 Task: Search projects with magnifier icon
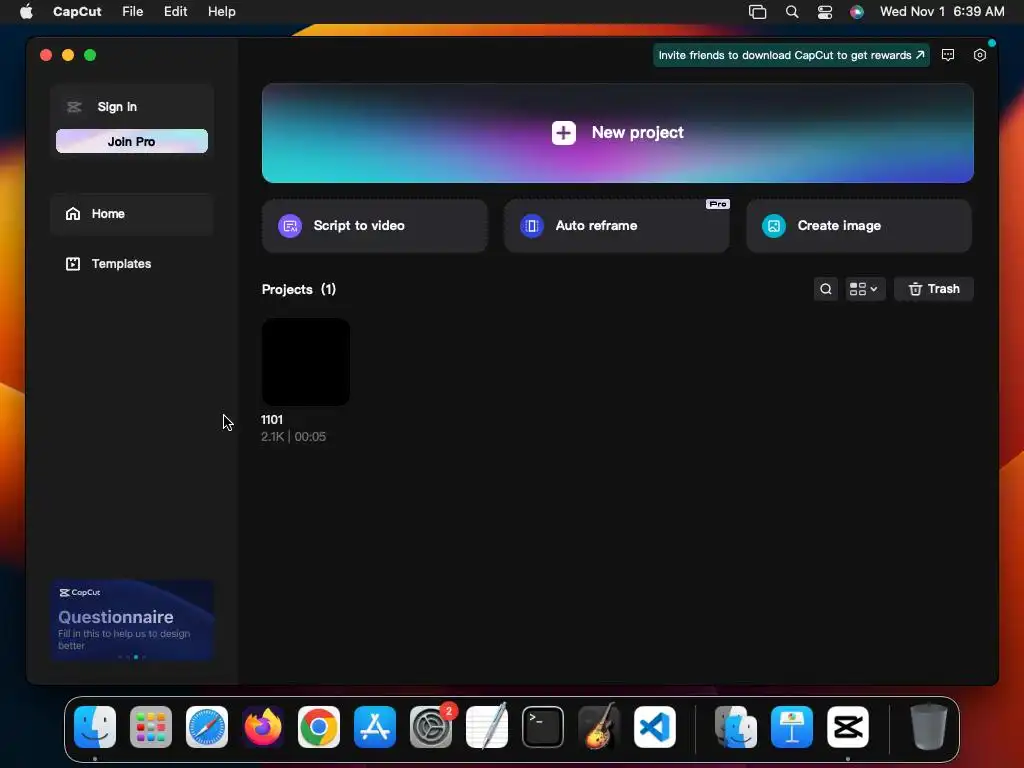coord(825,289)
